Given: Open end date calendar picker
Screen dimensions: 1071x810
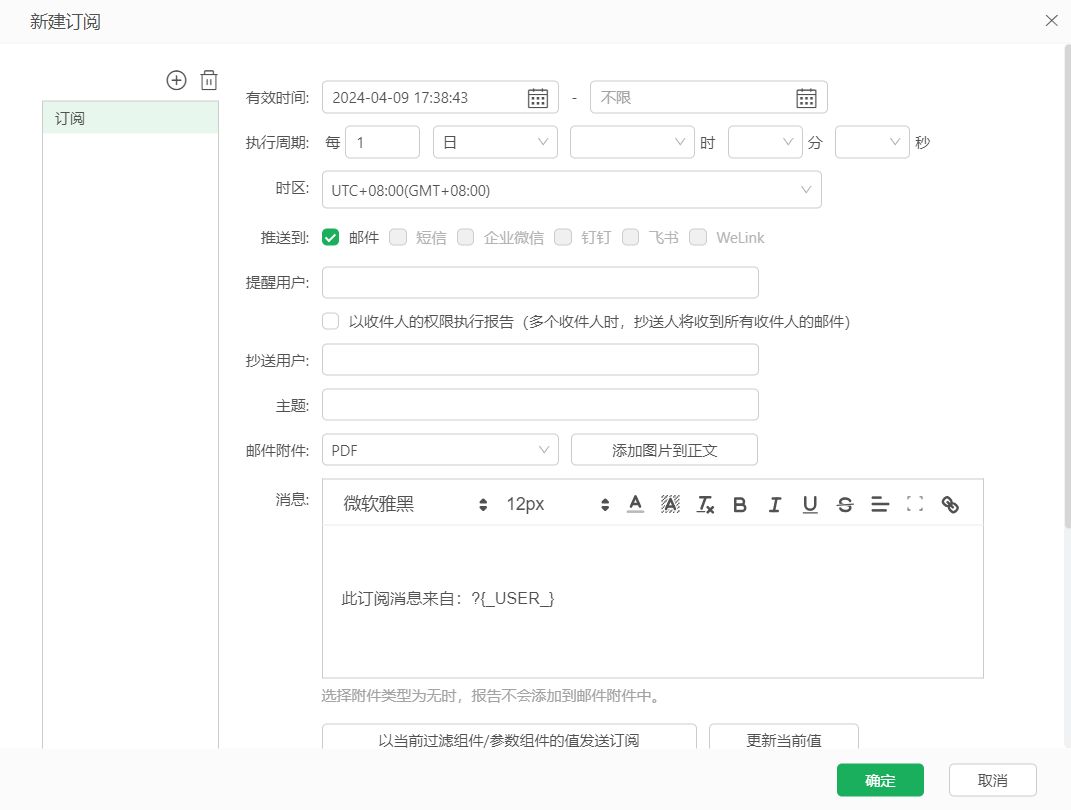Looking at the screenshot, I should click(x=806, y=98).
